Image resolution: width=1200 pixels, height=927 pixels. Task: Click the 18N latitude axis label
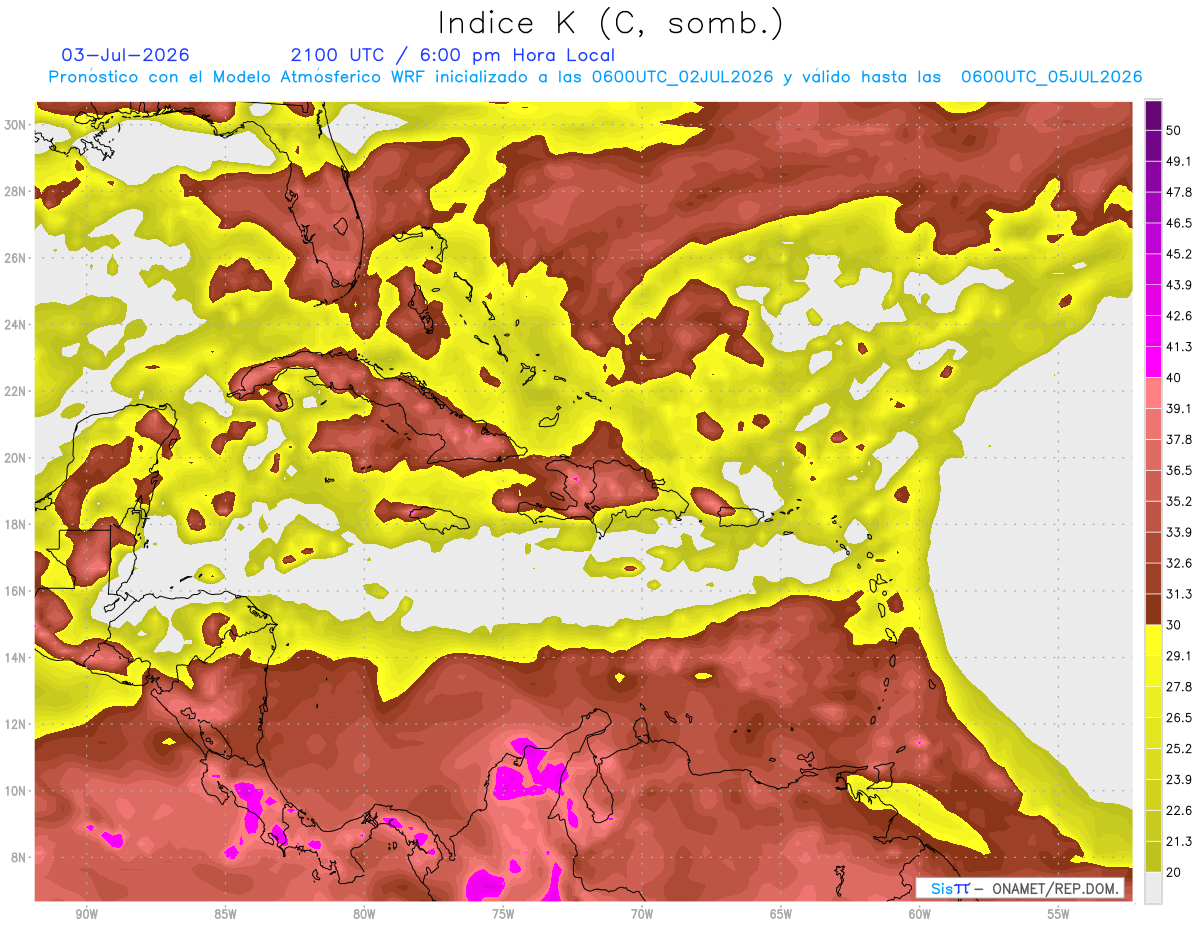click(x=15, y=524)
